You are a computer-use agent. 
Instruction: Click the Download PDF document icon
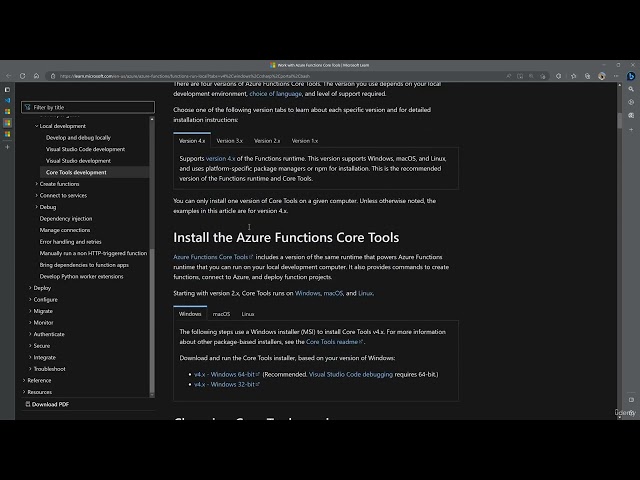[x=28, y=404]
